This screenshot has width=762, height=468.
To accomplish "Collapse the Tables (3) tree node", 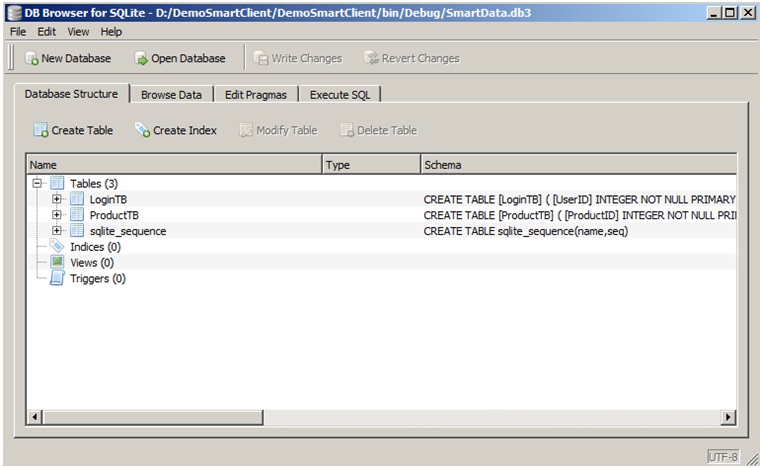I will click(37, 183).
